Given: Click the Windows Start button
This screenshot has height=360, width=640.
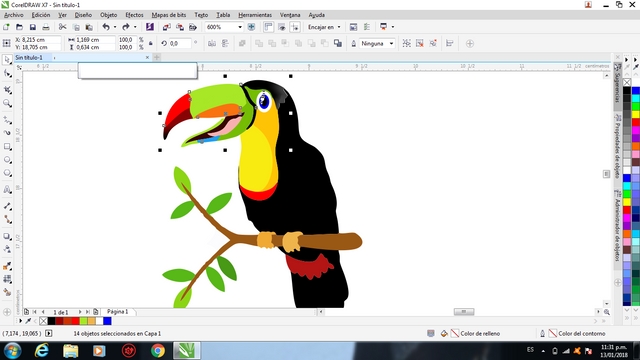Looking at the screenshot, I should point(12,351).
